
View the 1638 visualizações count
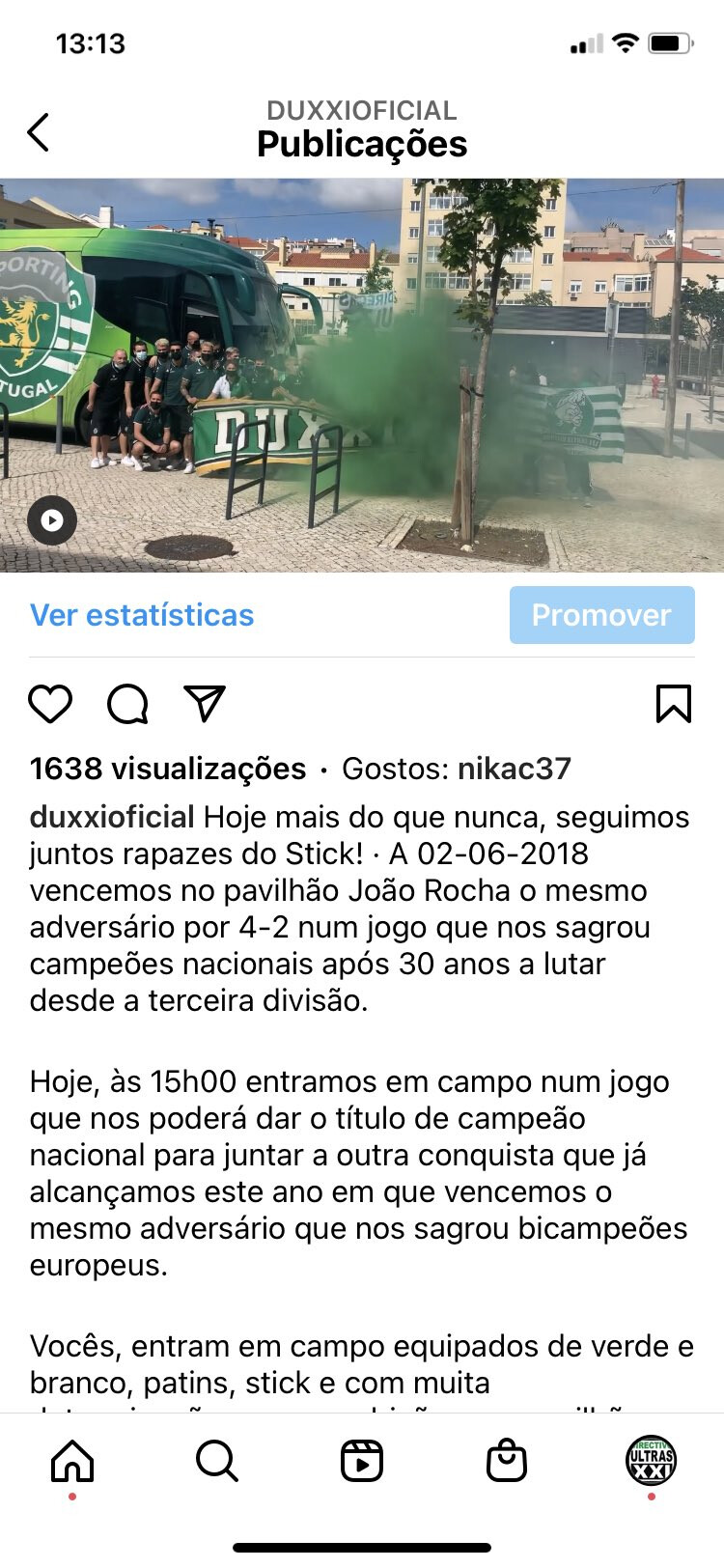click(x=168, y=769)
